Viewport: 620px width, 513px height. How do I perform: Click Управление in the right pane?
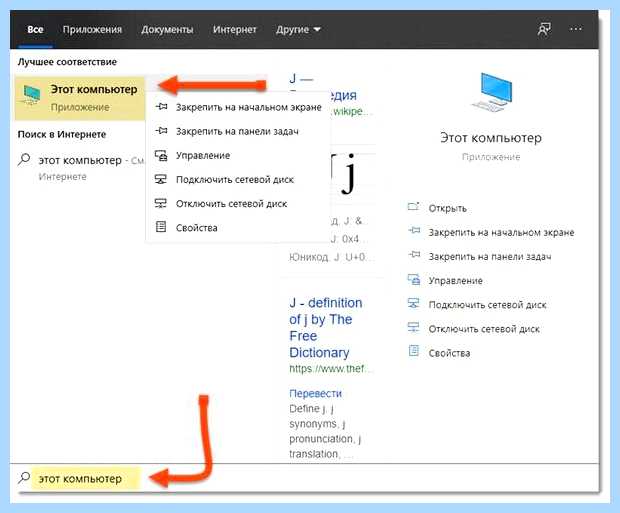pyautogui.click(x=456, y=281)
